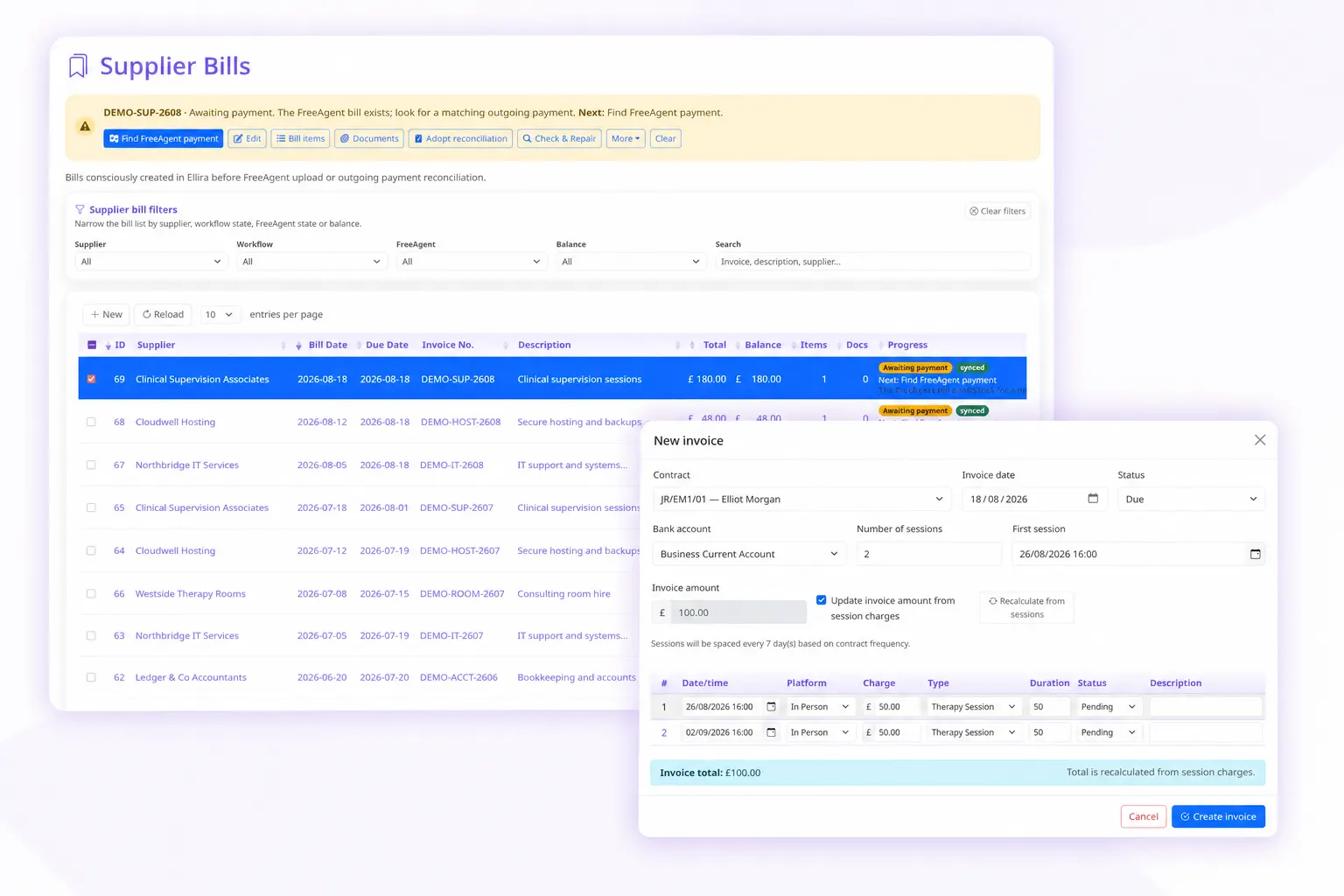This screenshot has width=1344, height=896.
Task: Open the Workflow filter dropdown
Action: click(311, 262)
